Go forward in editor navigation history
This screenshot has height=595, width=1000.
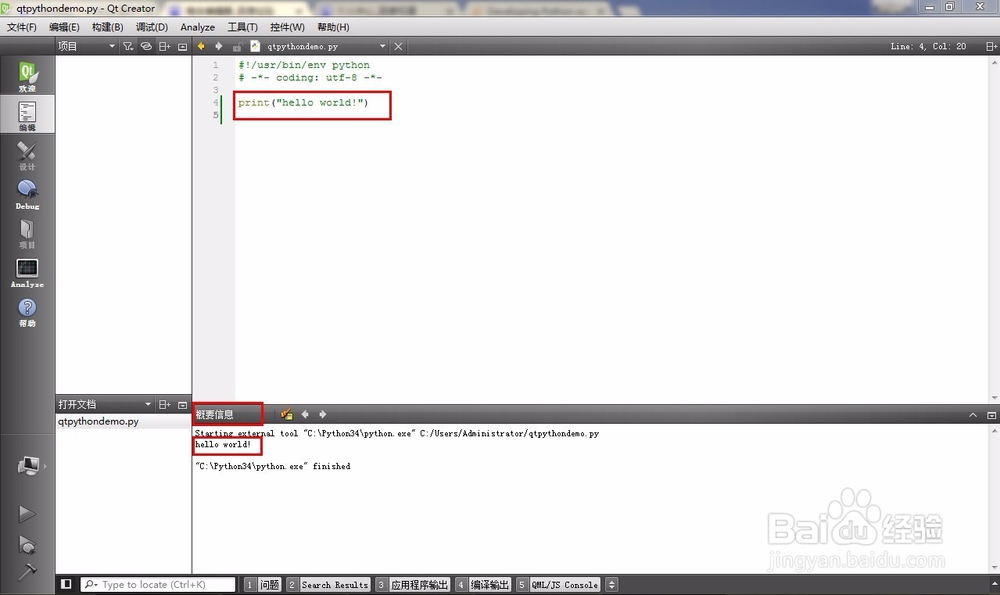[219, 46]
